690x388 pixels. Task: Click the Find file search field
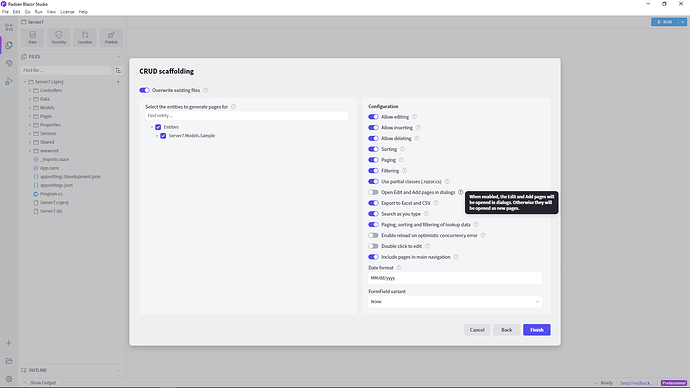66,70
